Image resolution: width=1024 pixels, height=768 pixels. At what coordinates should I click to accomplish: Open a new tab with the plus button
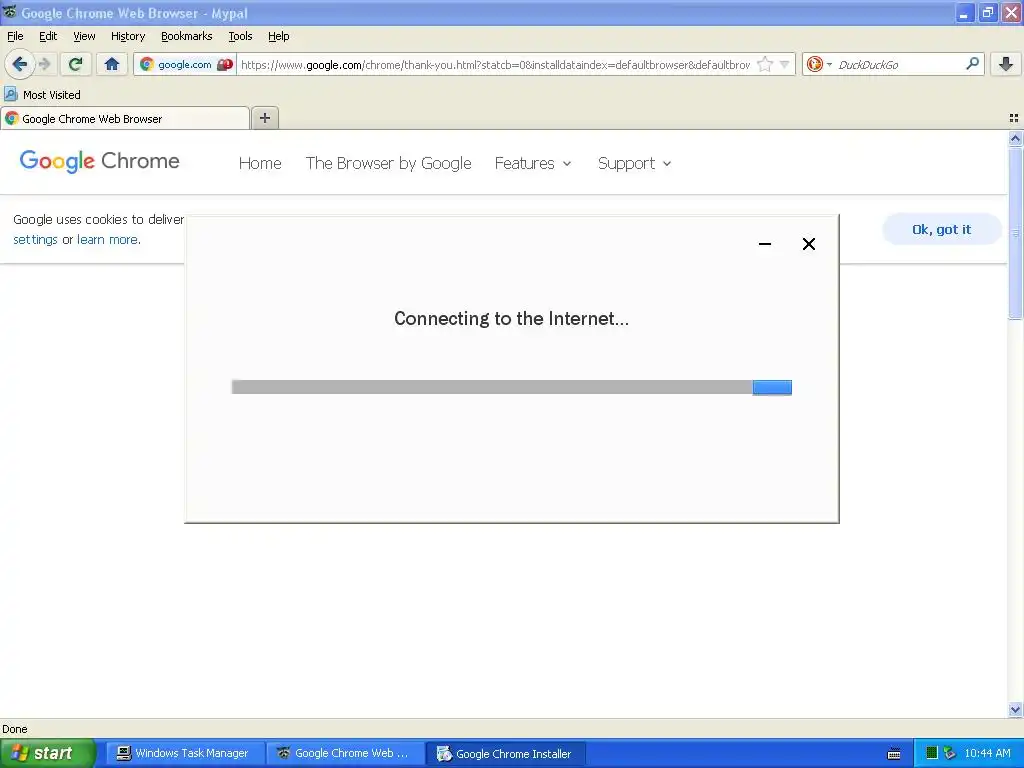tap(264, 118)
